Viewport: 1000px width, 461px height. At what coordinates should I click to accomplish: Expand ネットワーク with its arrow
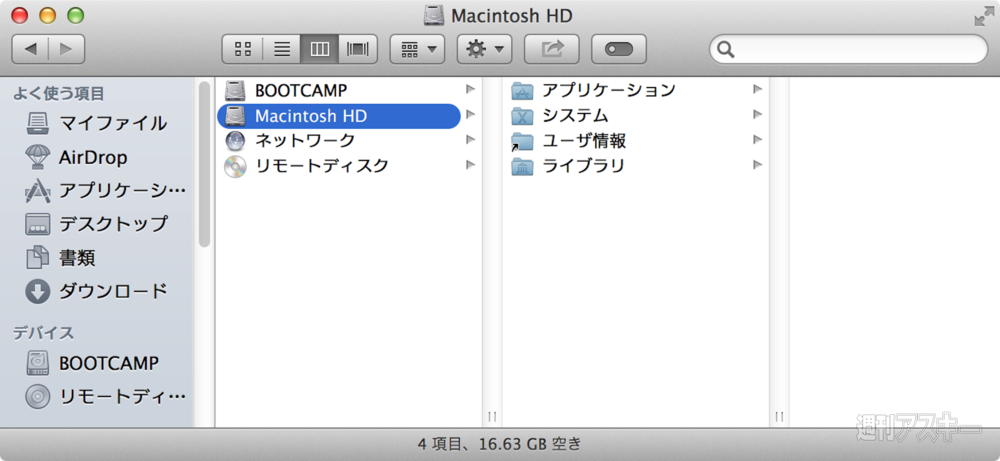471,140
